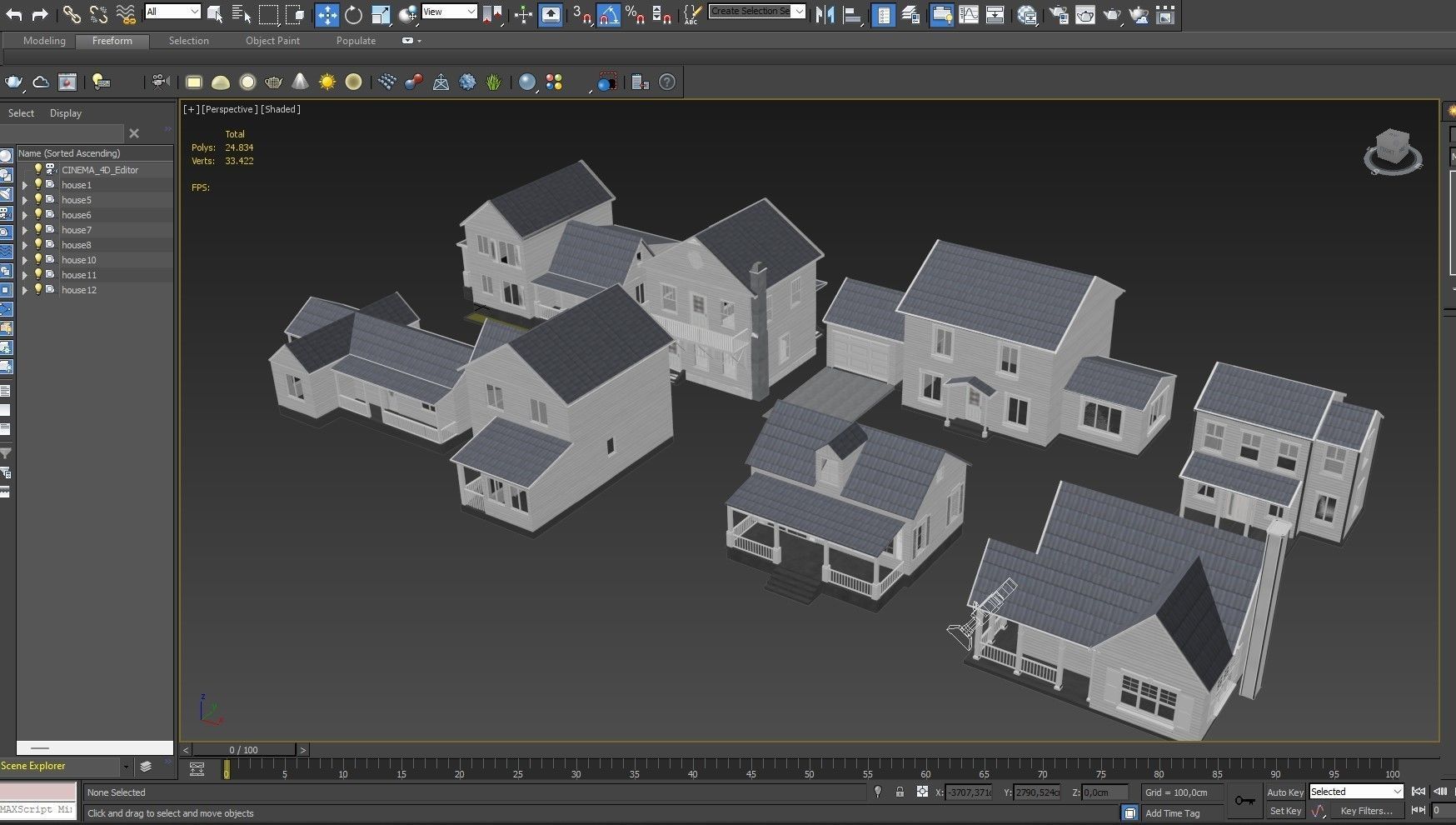Open the Schematic View
This screenshot has height=825, width=1456.
pos(995,14)
